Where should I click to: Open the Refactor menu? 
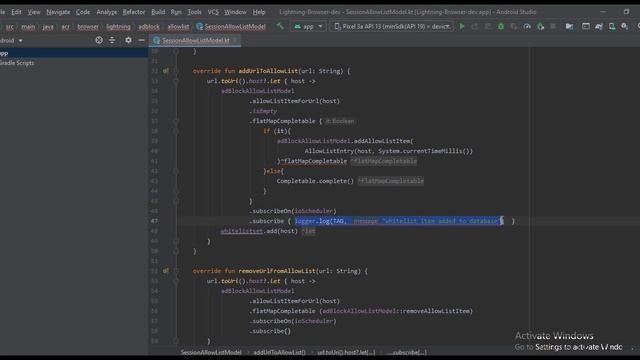[x=134, y=12]
